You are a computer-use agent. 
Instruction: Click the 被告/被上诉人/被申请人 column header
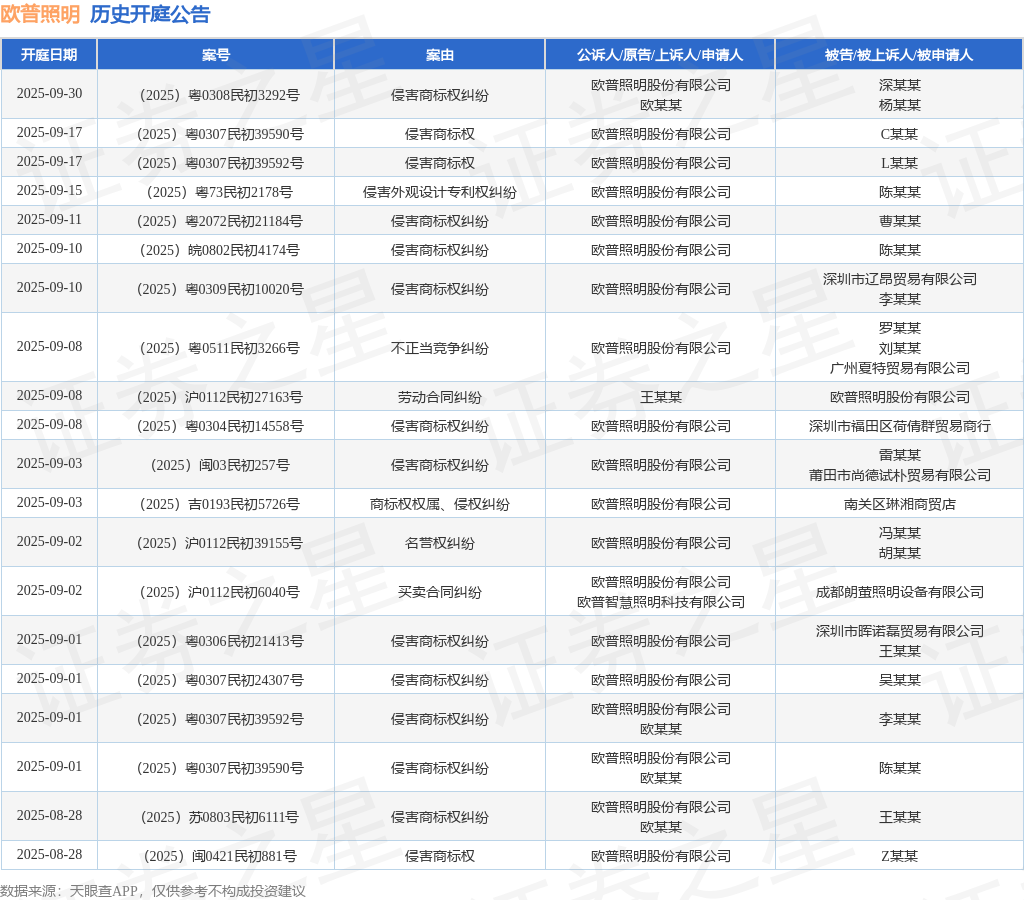(x=899, y=55)
